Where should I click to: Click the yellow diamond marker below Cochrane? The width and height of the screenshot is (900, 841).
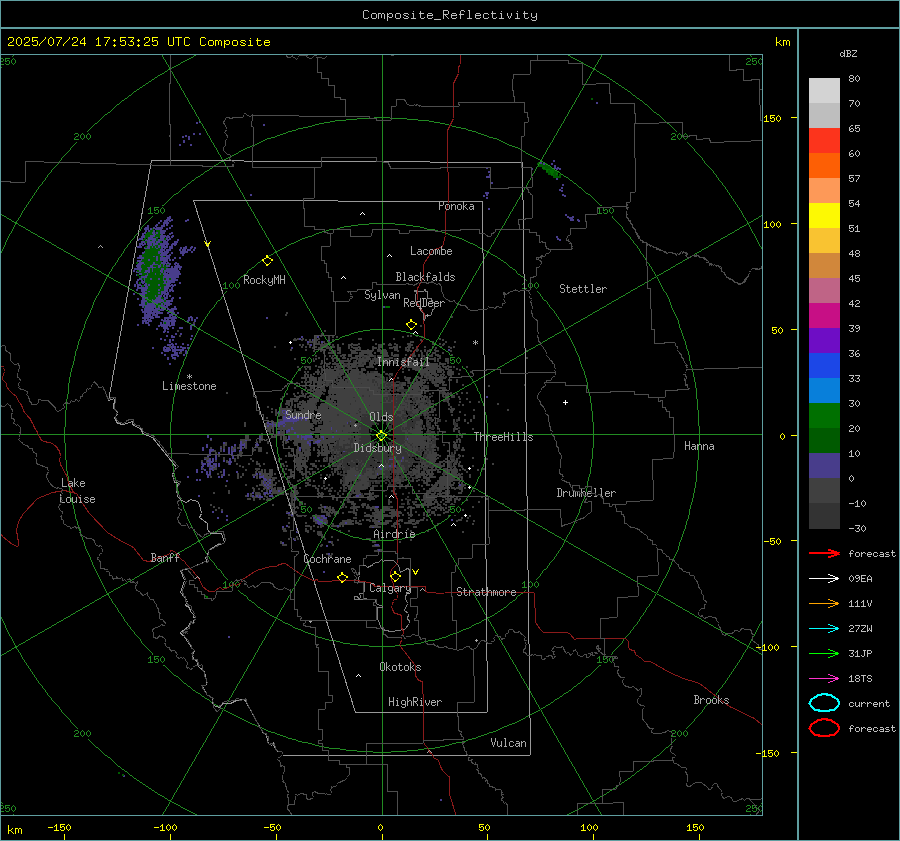[x=343, y=577]
